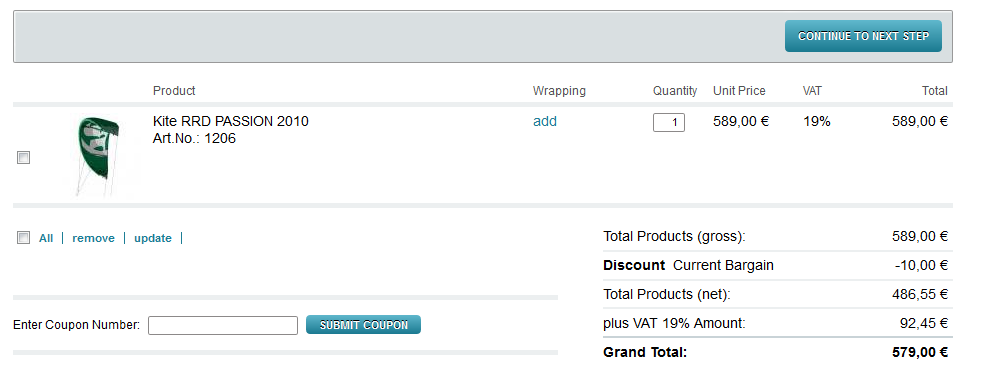Focus the Quantity field showing 1
The image size is (986, 377).
(x=668, y=123)
